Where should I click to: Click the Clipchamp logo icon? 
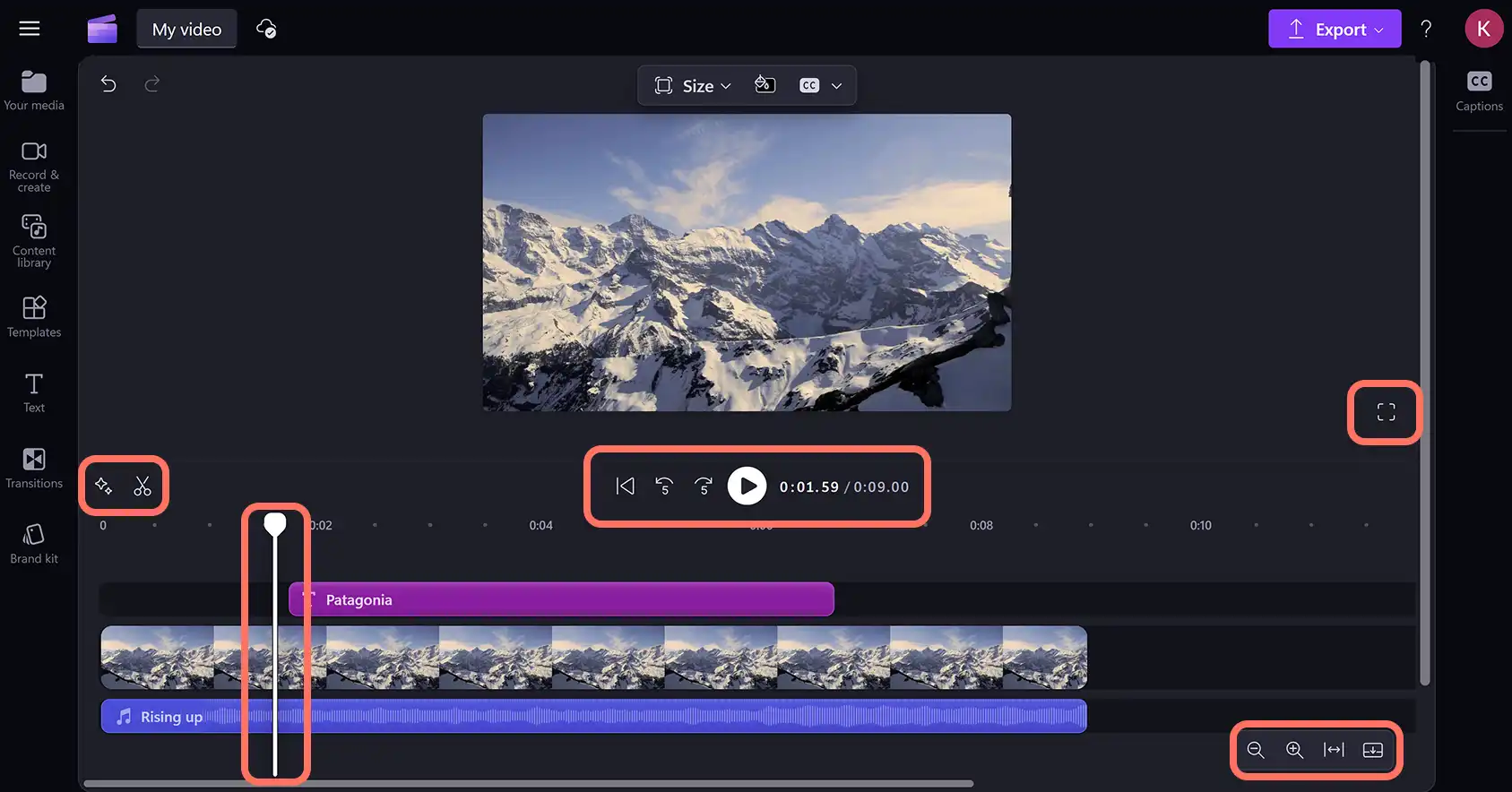tap(102, 29)
